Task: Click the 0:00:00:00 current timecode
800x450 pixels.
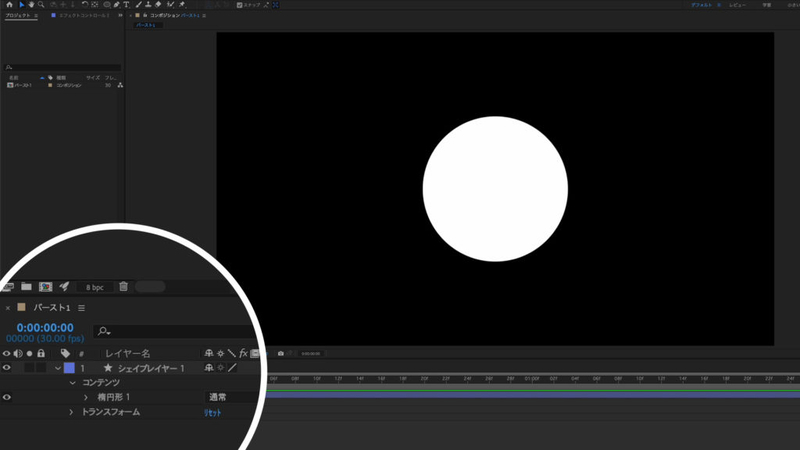Action: coord(45,328)
